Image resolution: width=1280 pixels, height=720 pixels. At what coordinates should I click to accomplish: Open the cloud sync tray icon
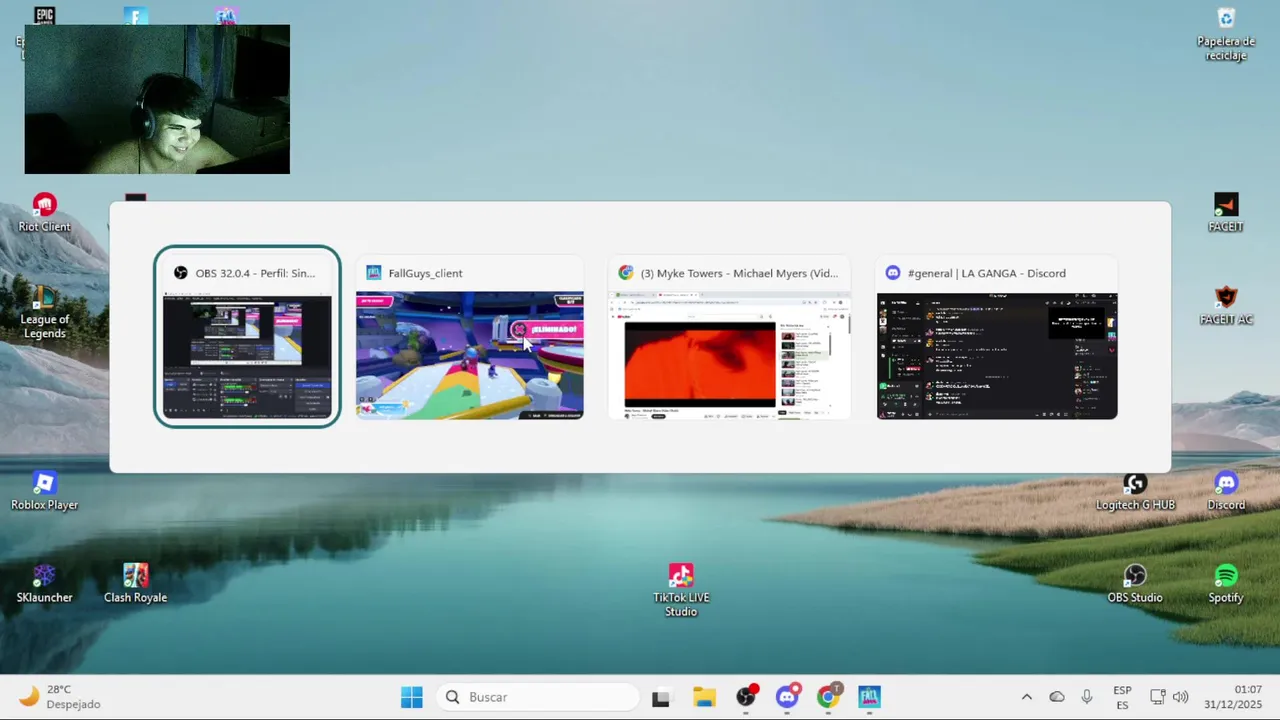point(1057,697)
